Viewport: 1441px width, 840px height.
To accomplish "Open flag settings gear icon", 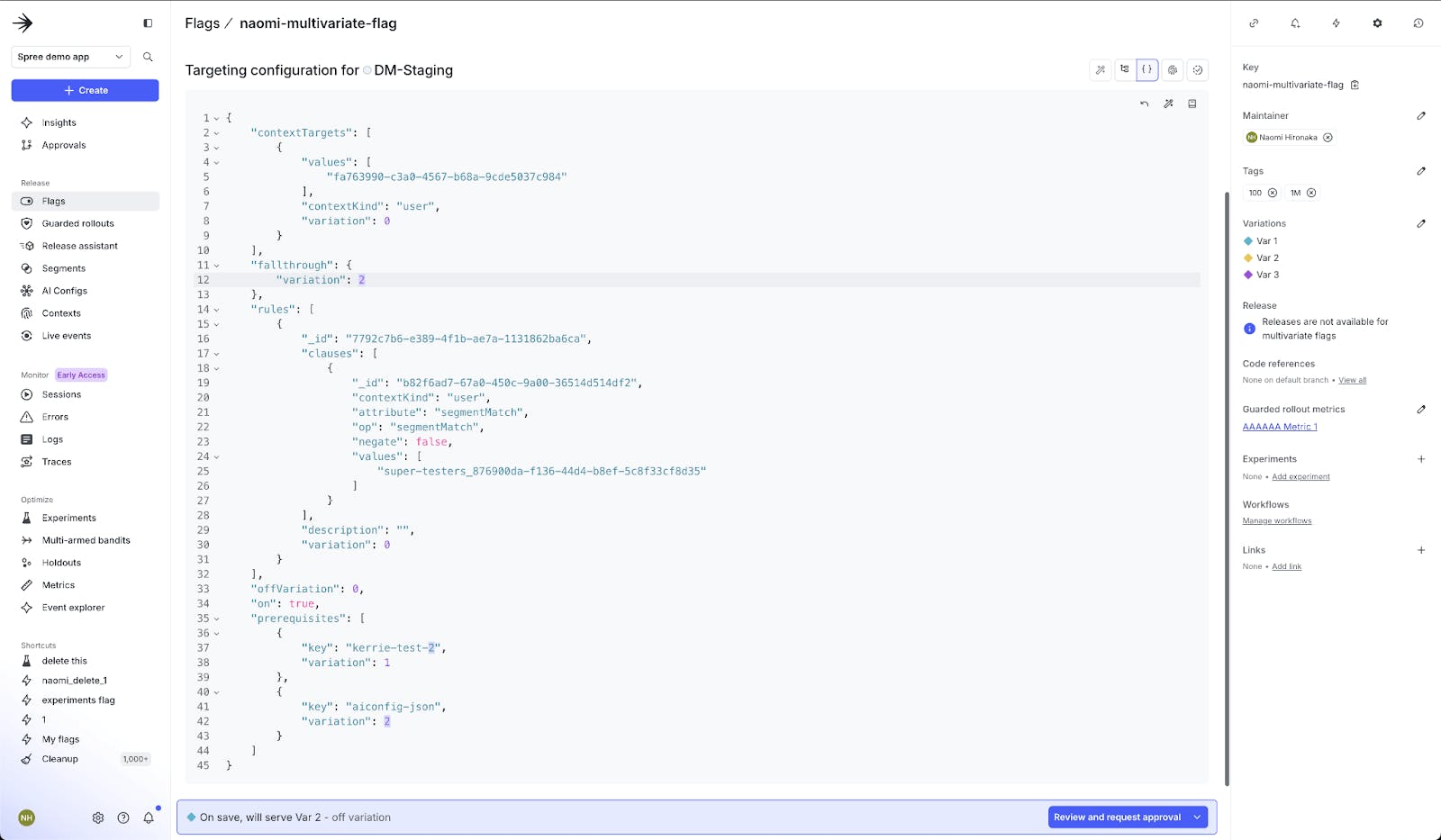I will (1377, 23).
